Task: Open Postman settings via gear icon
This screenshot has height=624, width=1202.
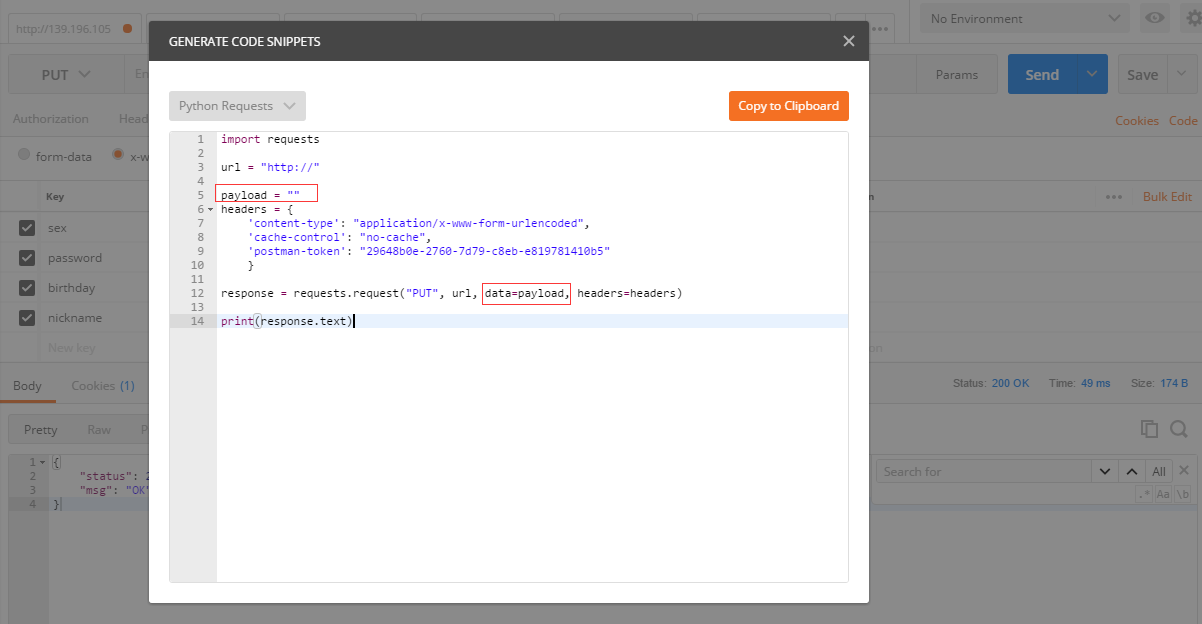Action: pyautogui.click(x=1192, y=17)
